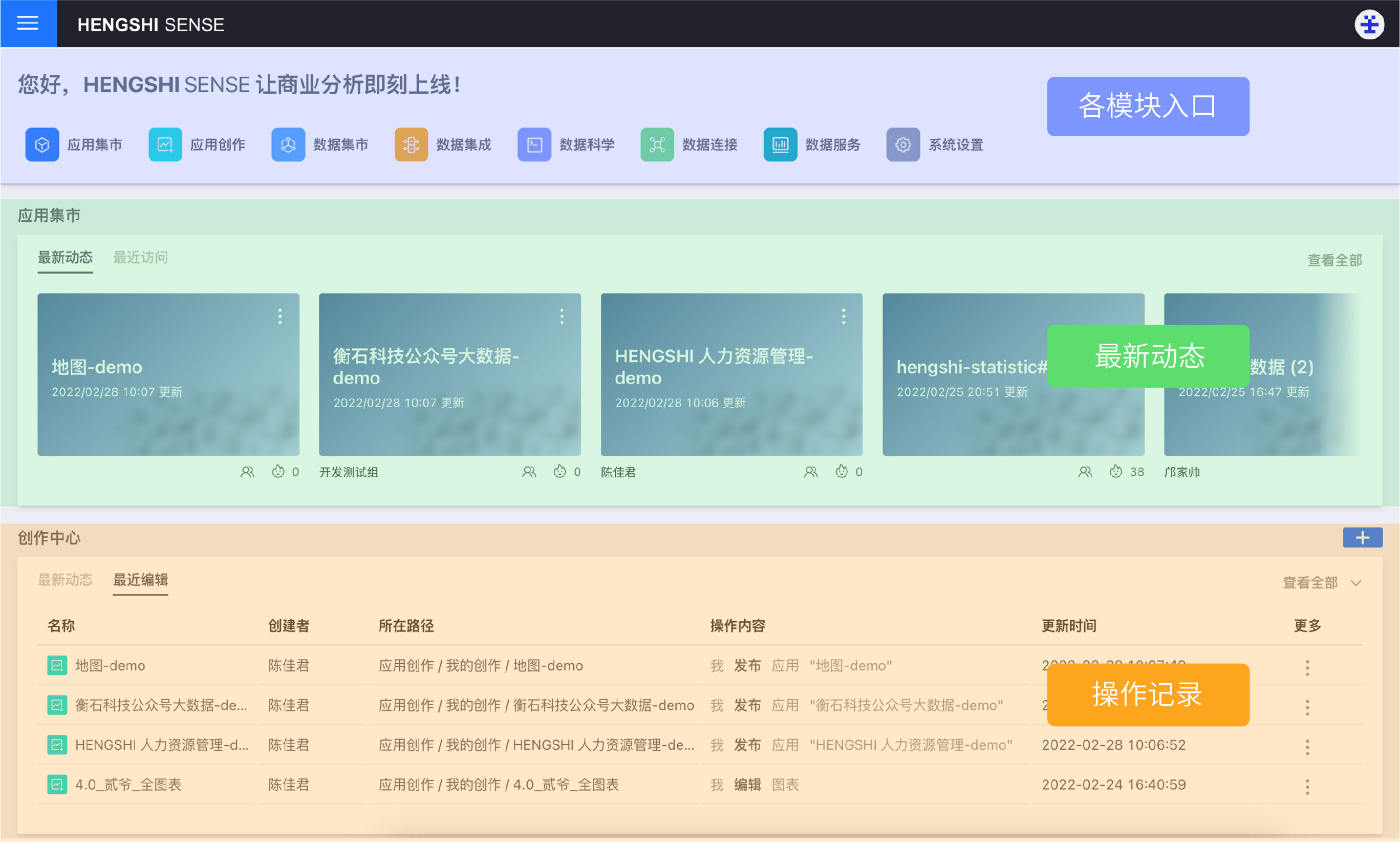Open more menu for 地图-demo row
Screen dimensions: 1400x842
[x=1307, y=668]
